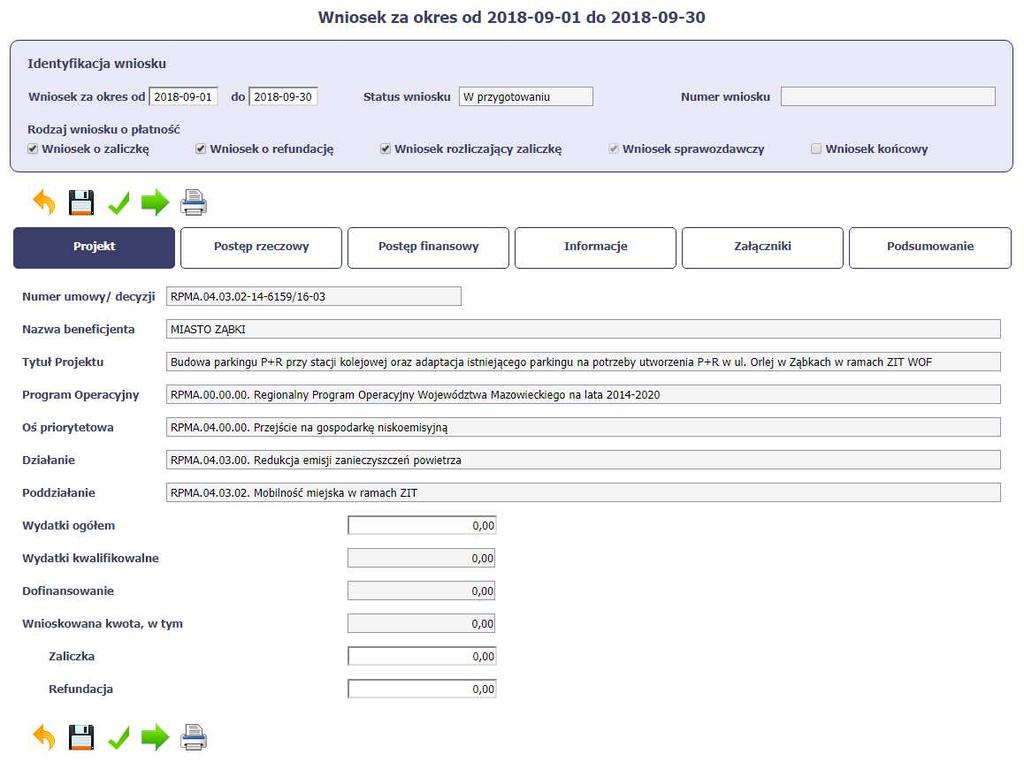Click the period start date field 2018-09-01
This screenshot has height=762, width=1024.
[x=184, y=97]
